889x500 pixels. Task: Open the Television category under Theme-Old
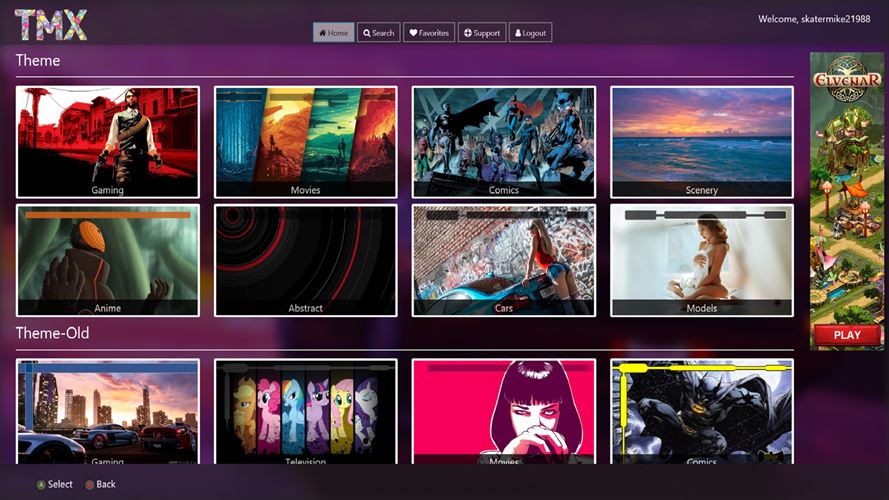click(306, 412)
